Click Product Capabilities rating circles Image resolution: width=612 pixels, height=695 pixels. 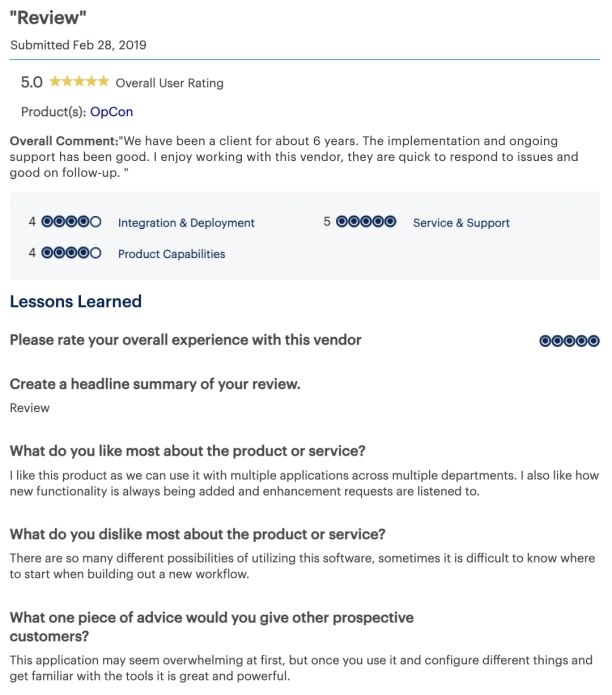pyautogui.click(x=71, y=254)
